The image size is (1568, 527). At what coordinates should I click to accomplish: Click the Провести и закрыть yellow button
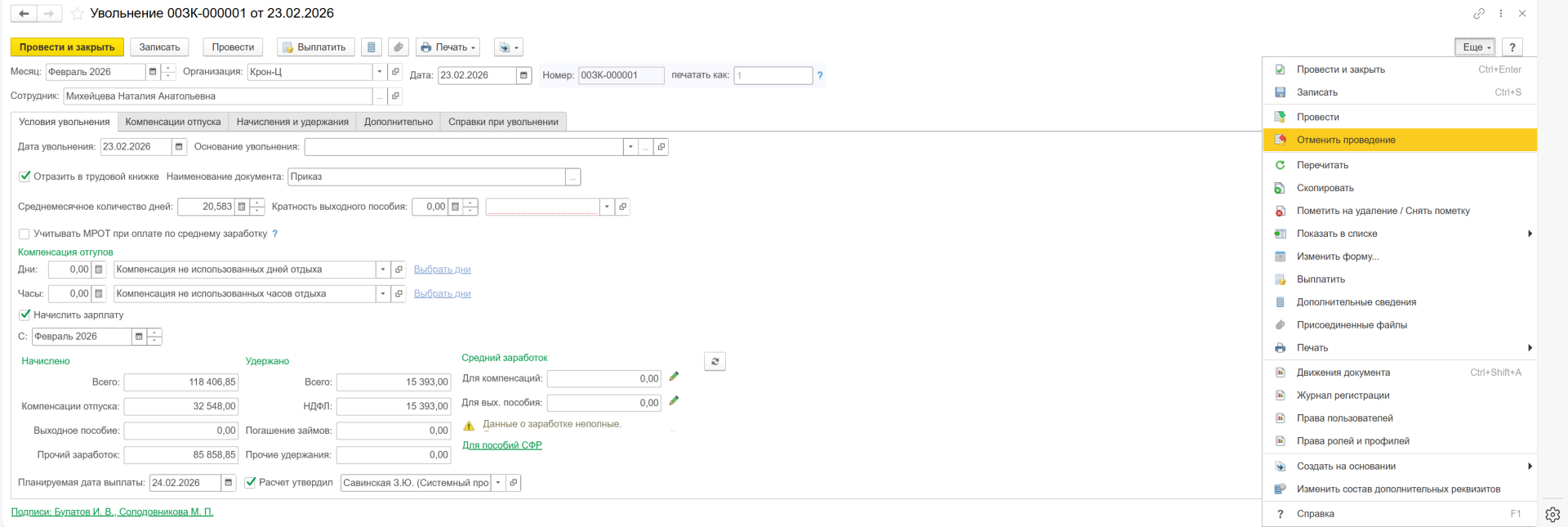pos(67,47)
